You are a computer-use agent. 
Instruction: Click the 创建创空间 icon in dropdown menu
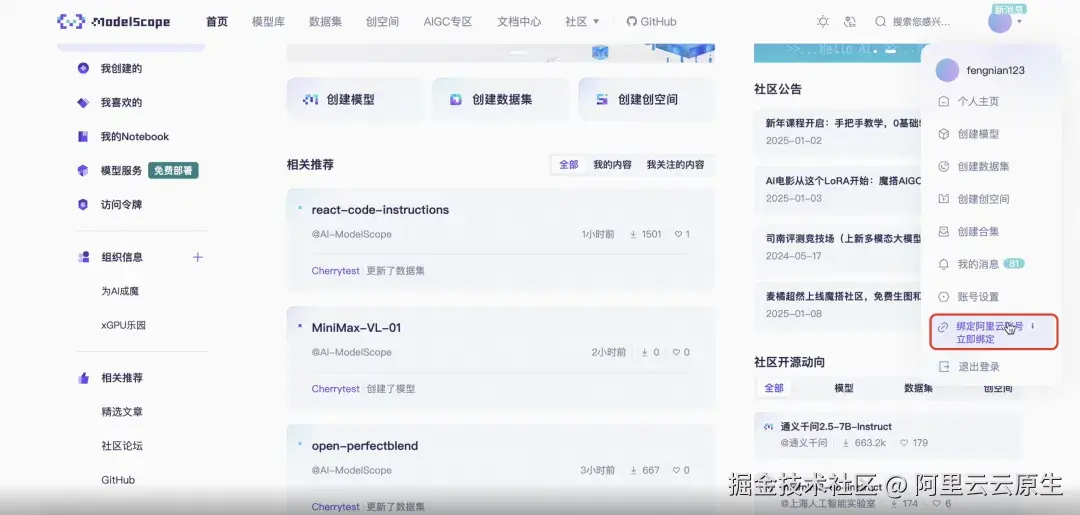click(944, 198)
